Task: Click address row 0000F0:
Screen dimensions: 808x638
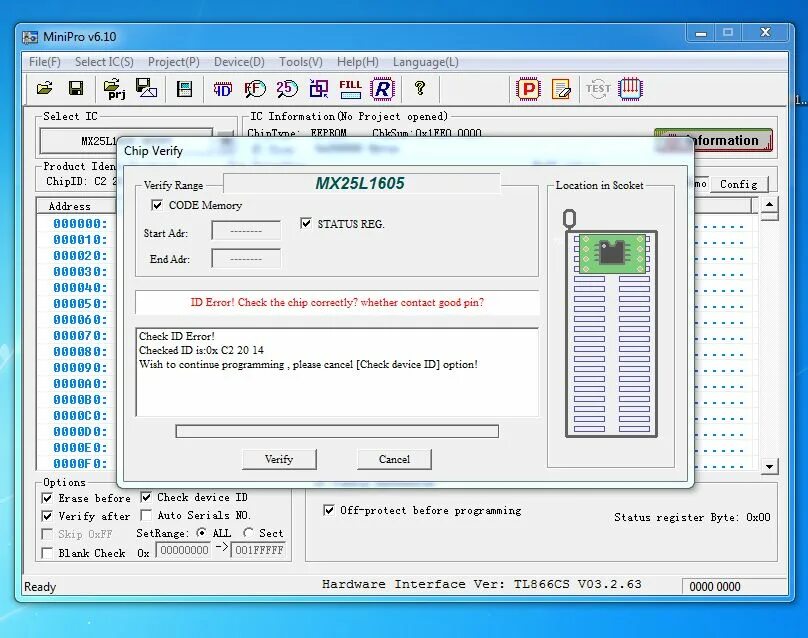Action: click(x=80, y=463)
